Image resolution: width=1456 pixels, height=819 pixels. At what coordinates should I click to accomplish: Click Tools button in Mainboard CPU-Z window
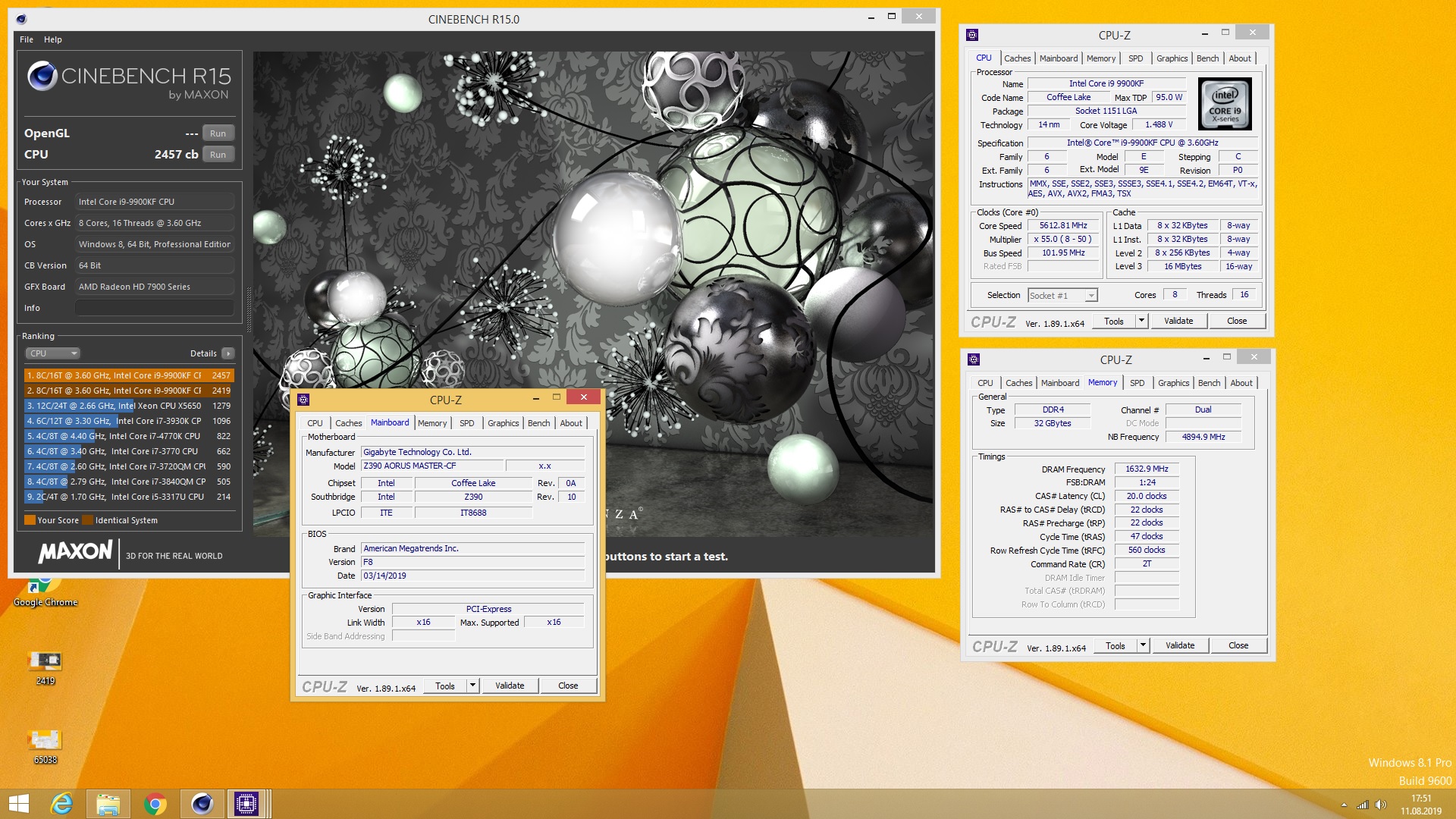445,686
